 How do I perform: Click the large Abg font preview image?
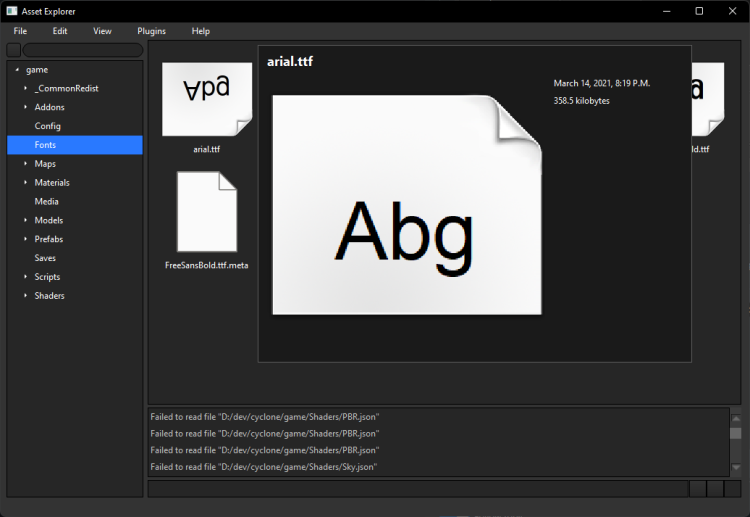click(x=406, y=205)
